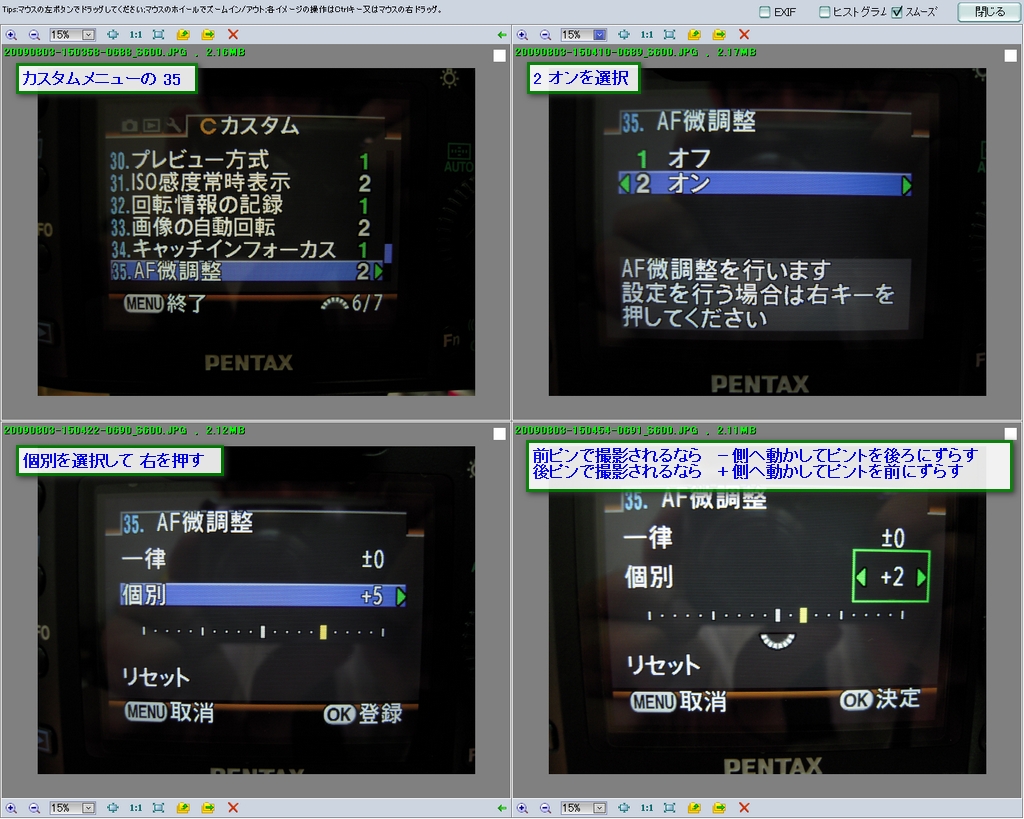Image resolution: width=1024 pixels, height=819 pixels.
Task: Click folder with up arrow in bottom-right toolbar
Action: pos(694,808)
